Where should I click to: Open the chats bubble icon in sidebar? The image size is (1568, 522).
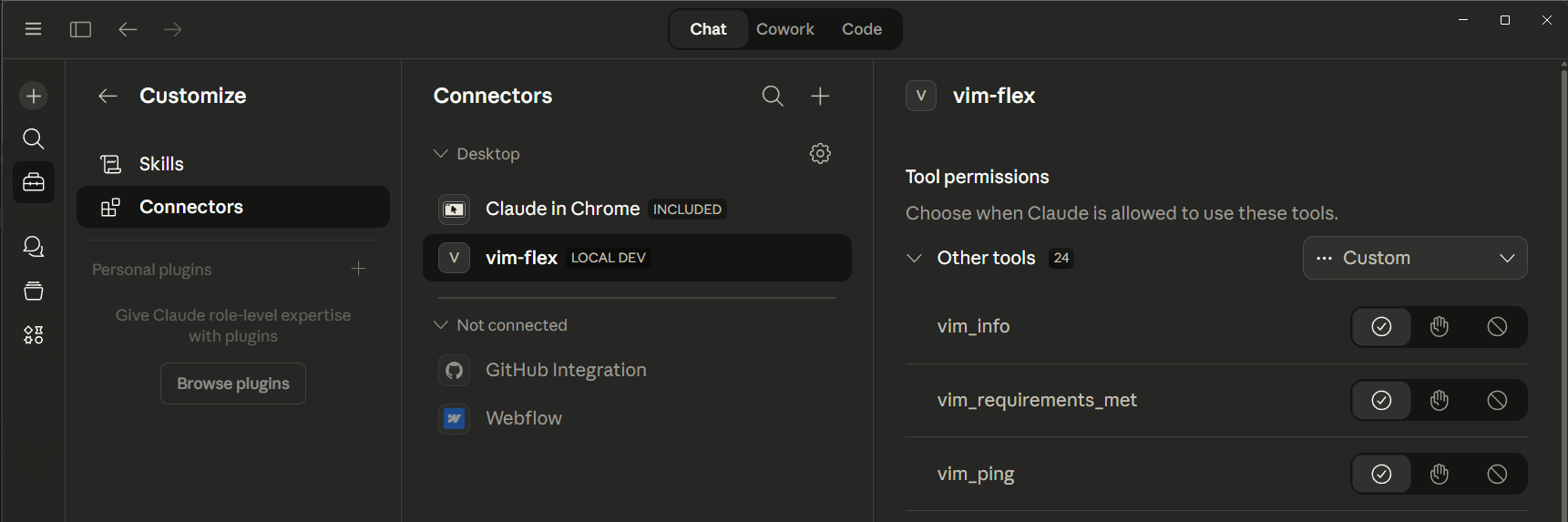pyautogui.click(x=34, y=247)
